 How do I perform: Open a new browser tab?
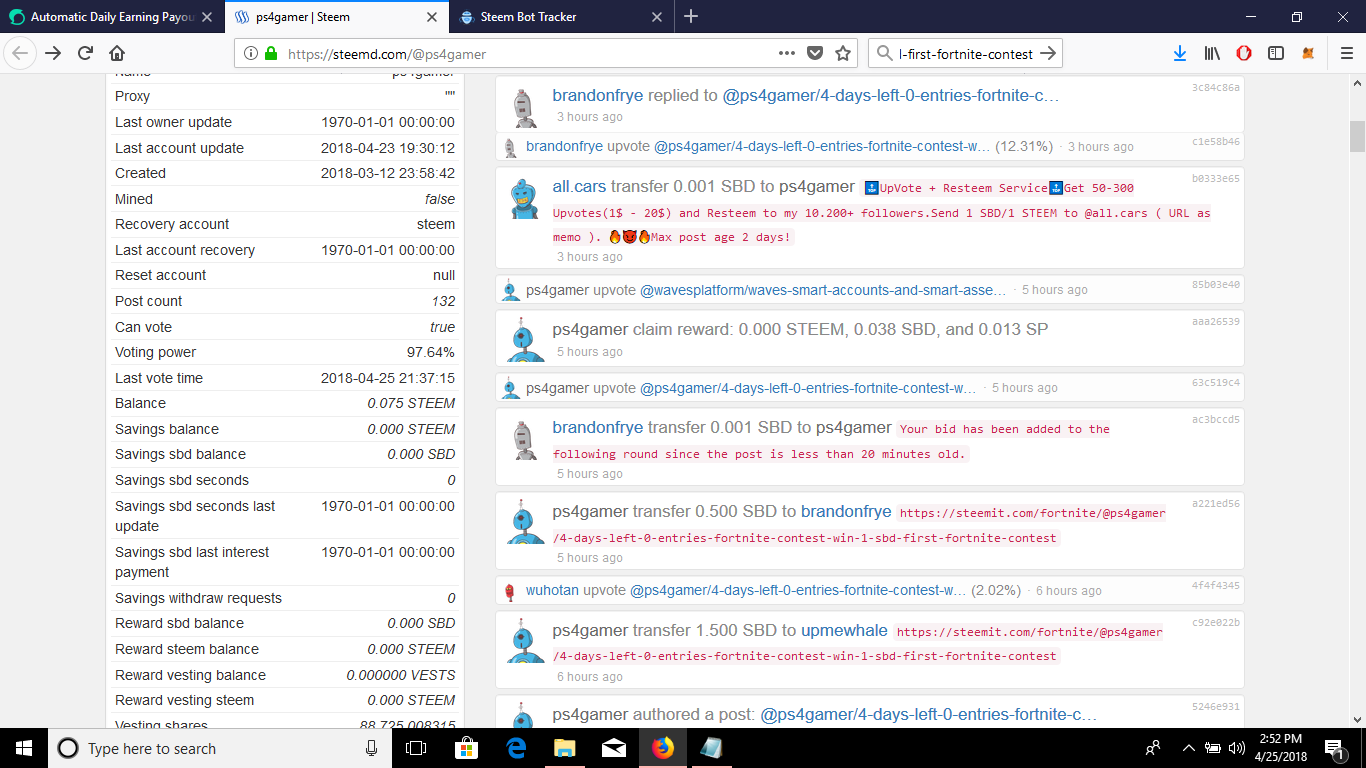(691, 16)
